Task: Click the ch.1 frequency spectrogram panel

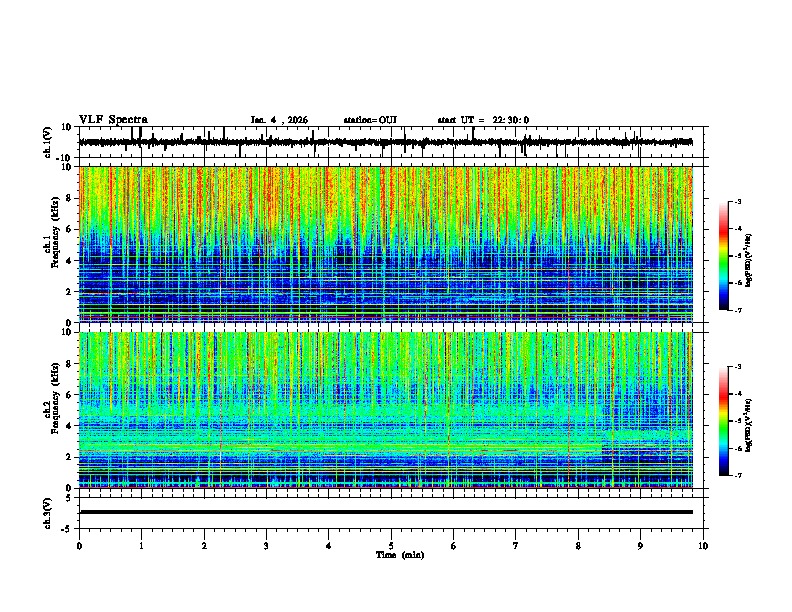Action: point(386,244)
